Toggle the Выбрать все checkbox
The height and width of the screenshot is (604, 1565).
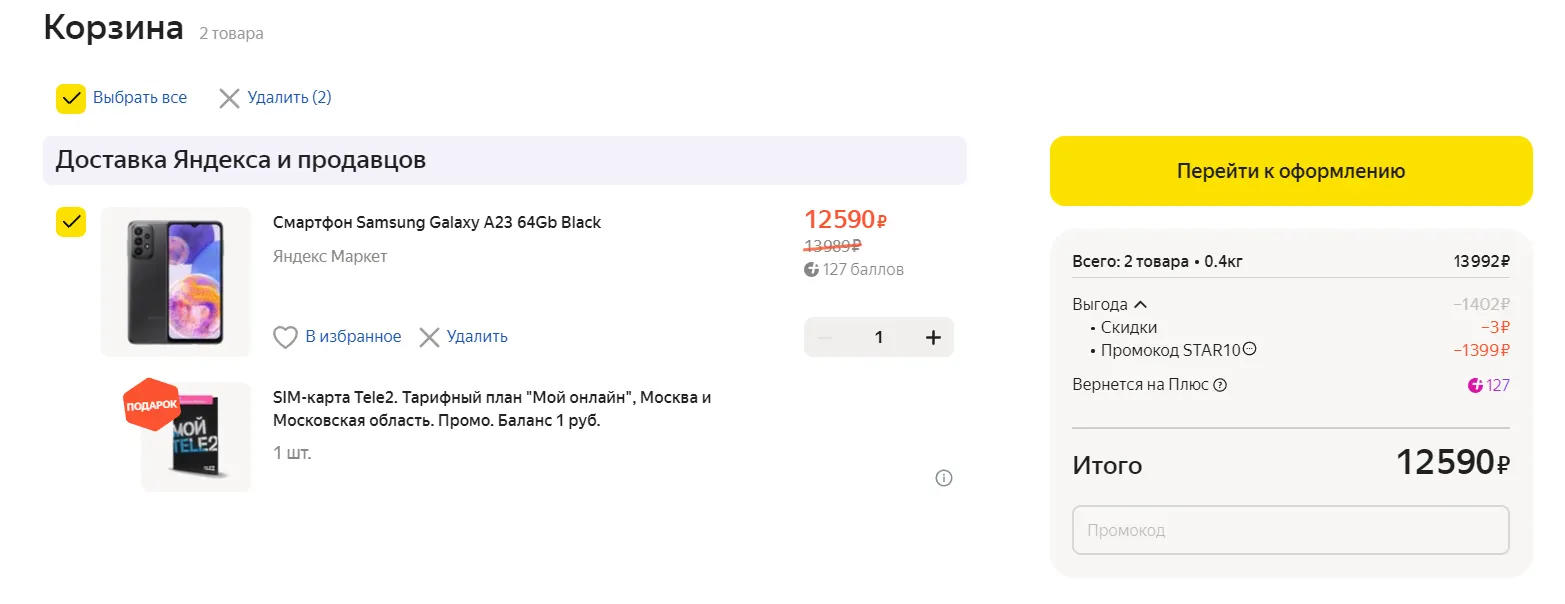(x=70, y=98)
